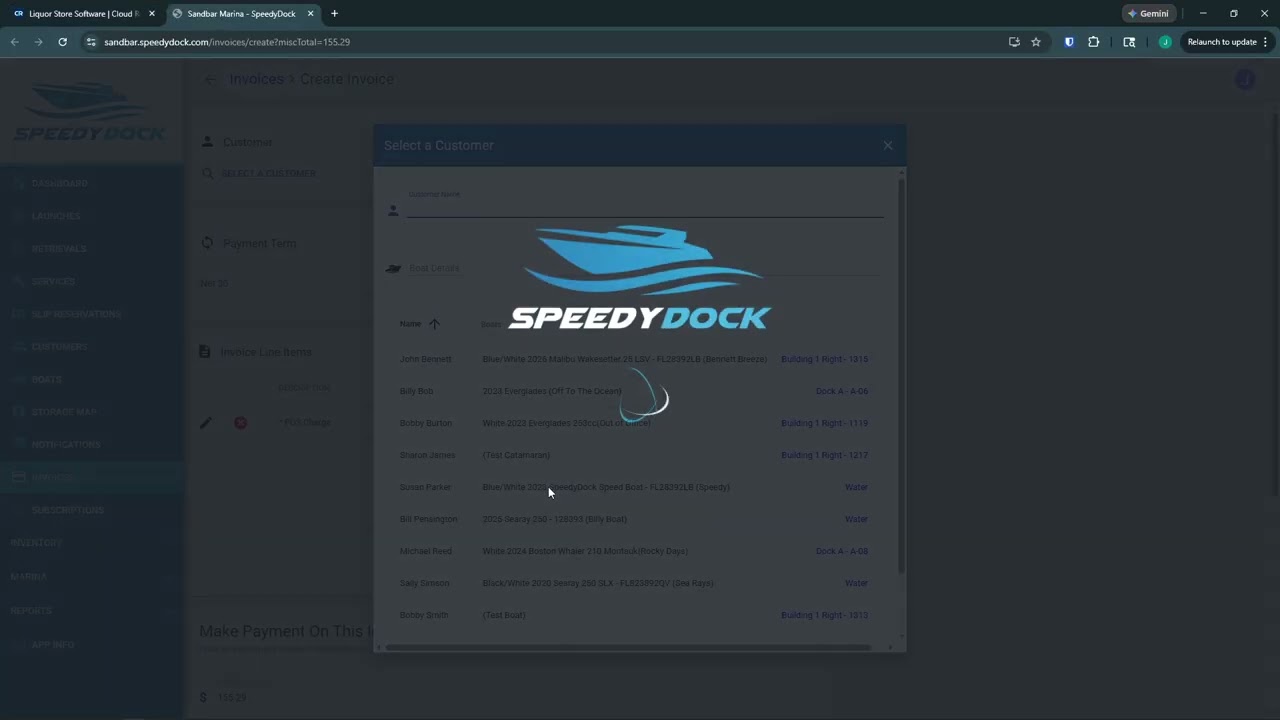Close the Select a Customer dialog
This screenshot has height=720, width=1280.
tap(887, 145)
